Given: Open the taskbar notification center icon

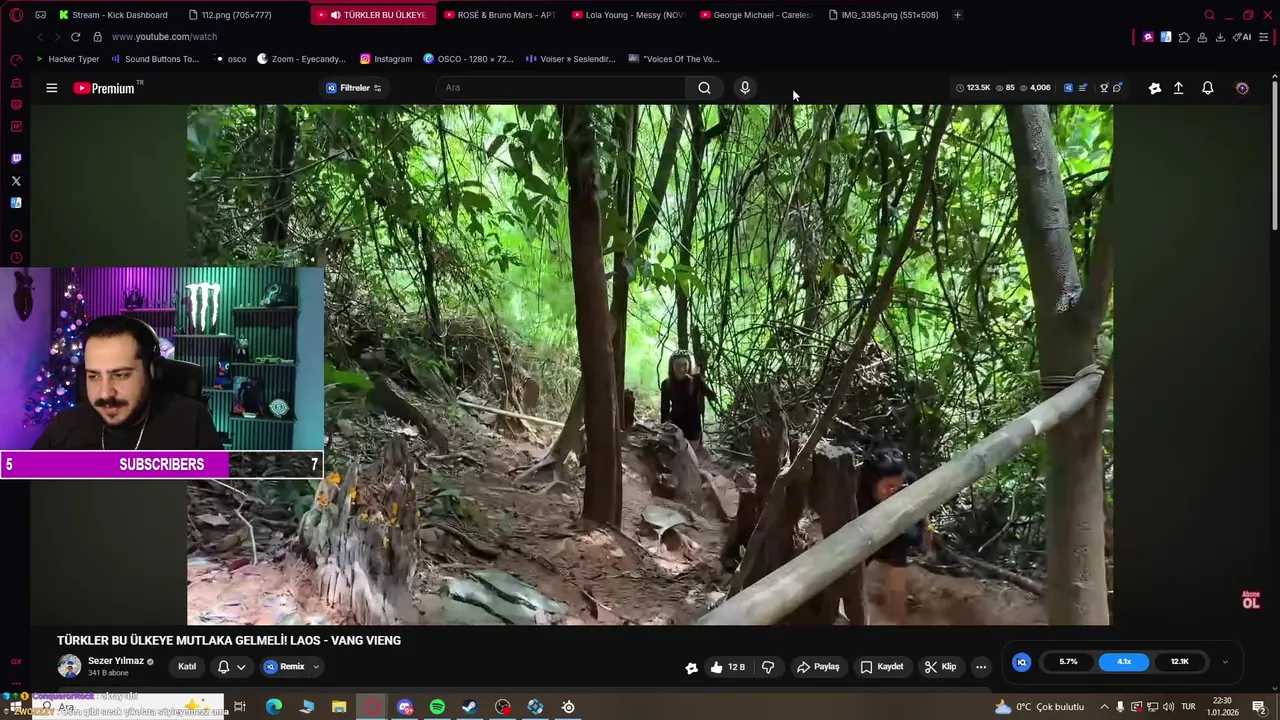Looking at the screenshot, I should click(1259, 707).
